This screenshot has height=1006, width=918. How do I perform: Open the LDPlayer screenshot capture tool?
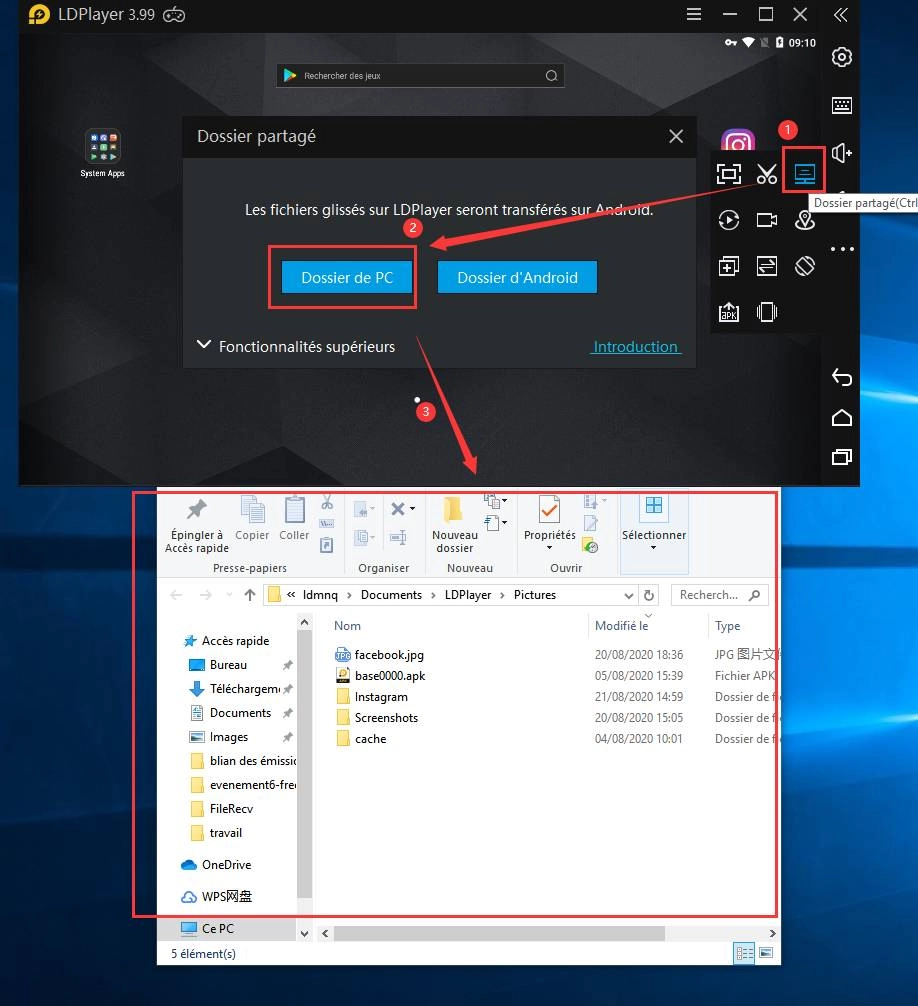coord(729,174)
